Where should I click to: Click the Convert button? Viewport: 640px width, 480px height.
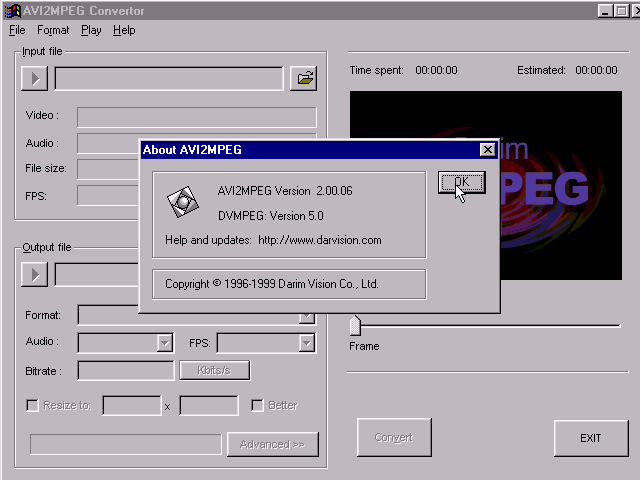(x=394, y=437)
